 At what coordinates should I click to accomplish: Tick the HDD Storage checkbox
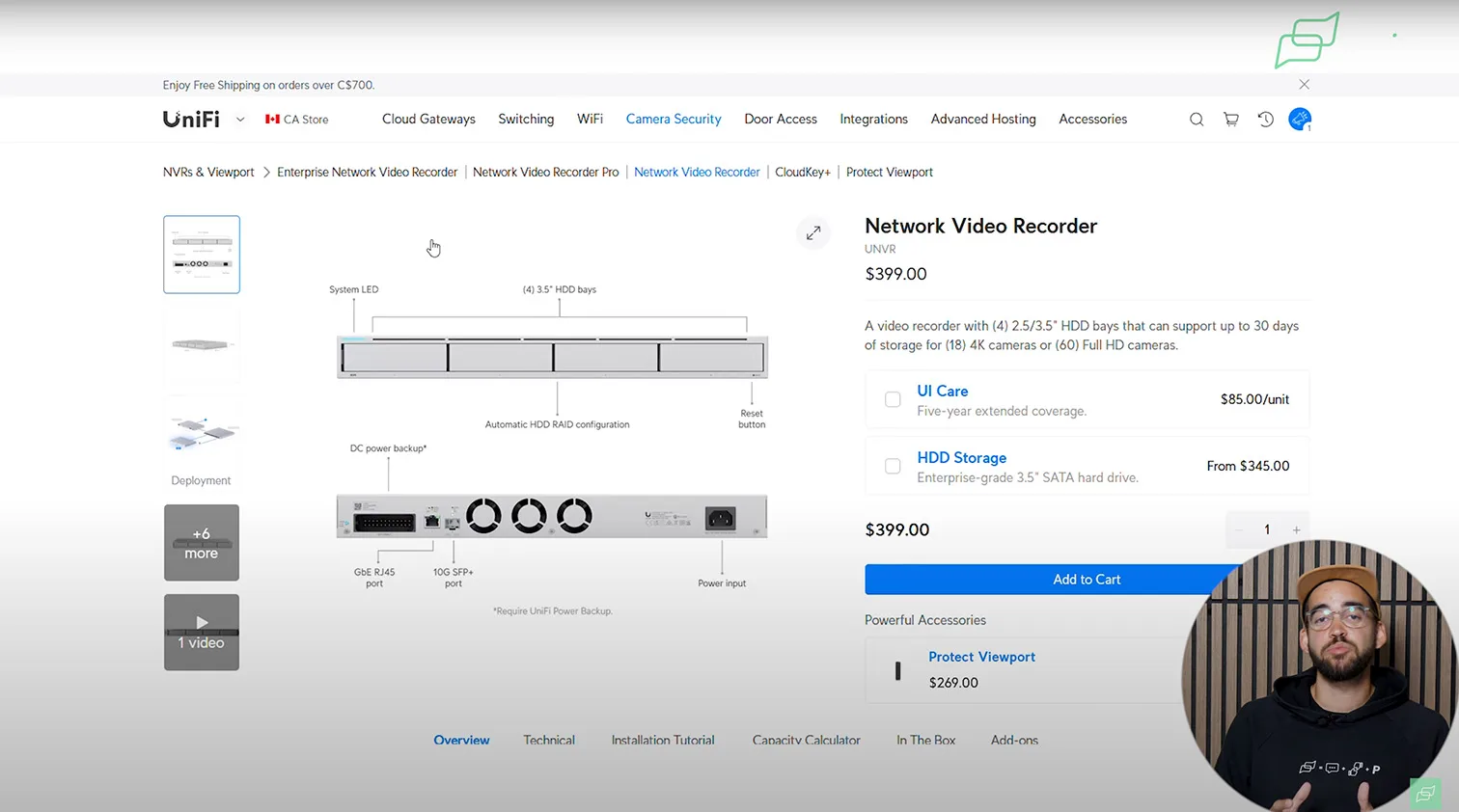pyautogui.click(x=893, y=466)
